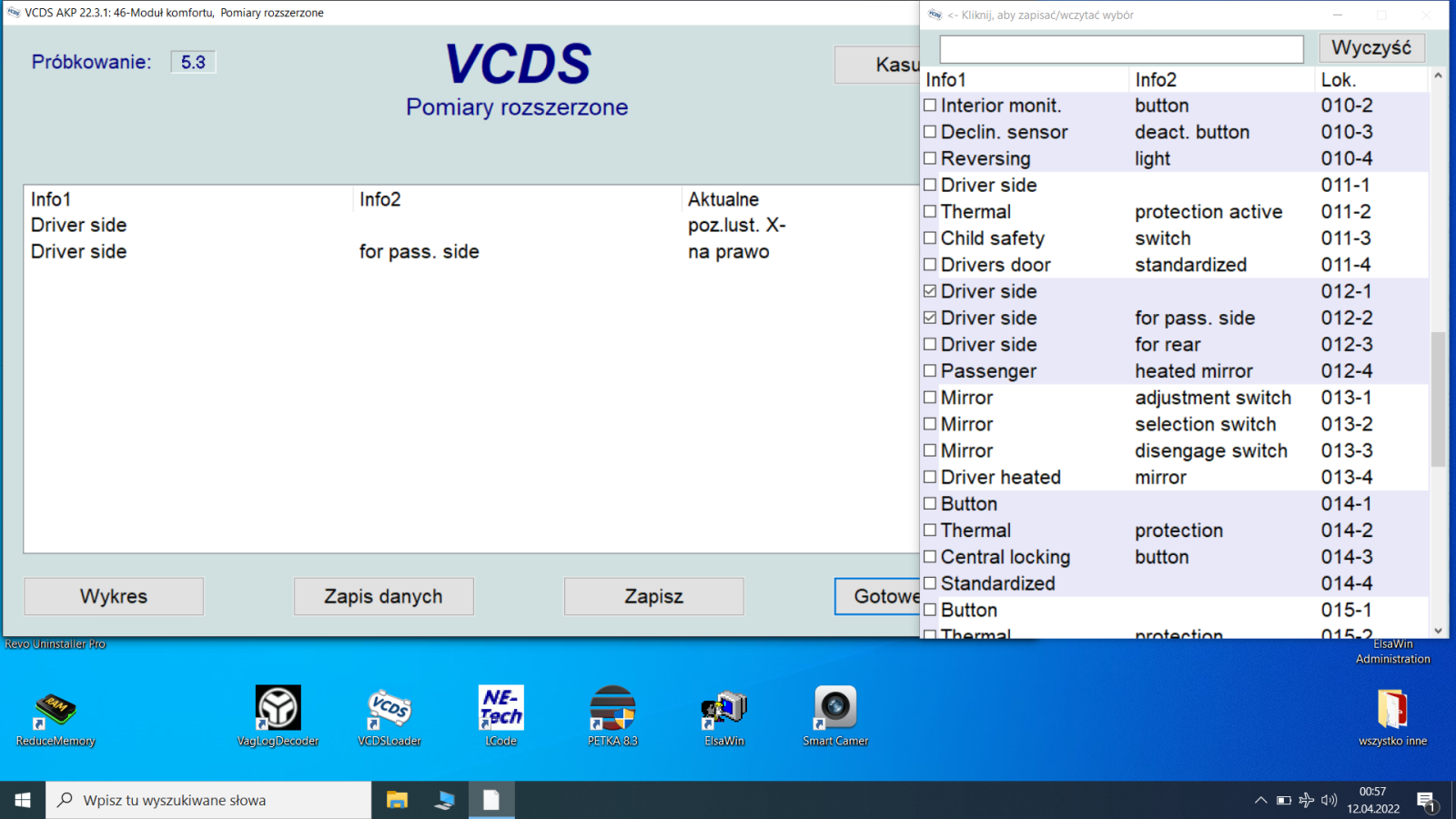Viewport: 1456px width, 819px height.
Task: Check the Mirror selection switch 013-2 box
Action: pos(930,424)
